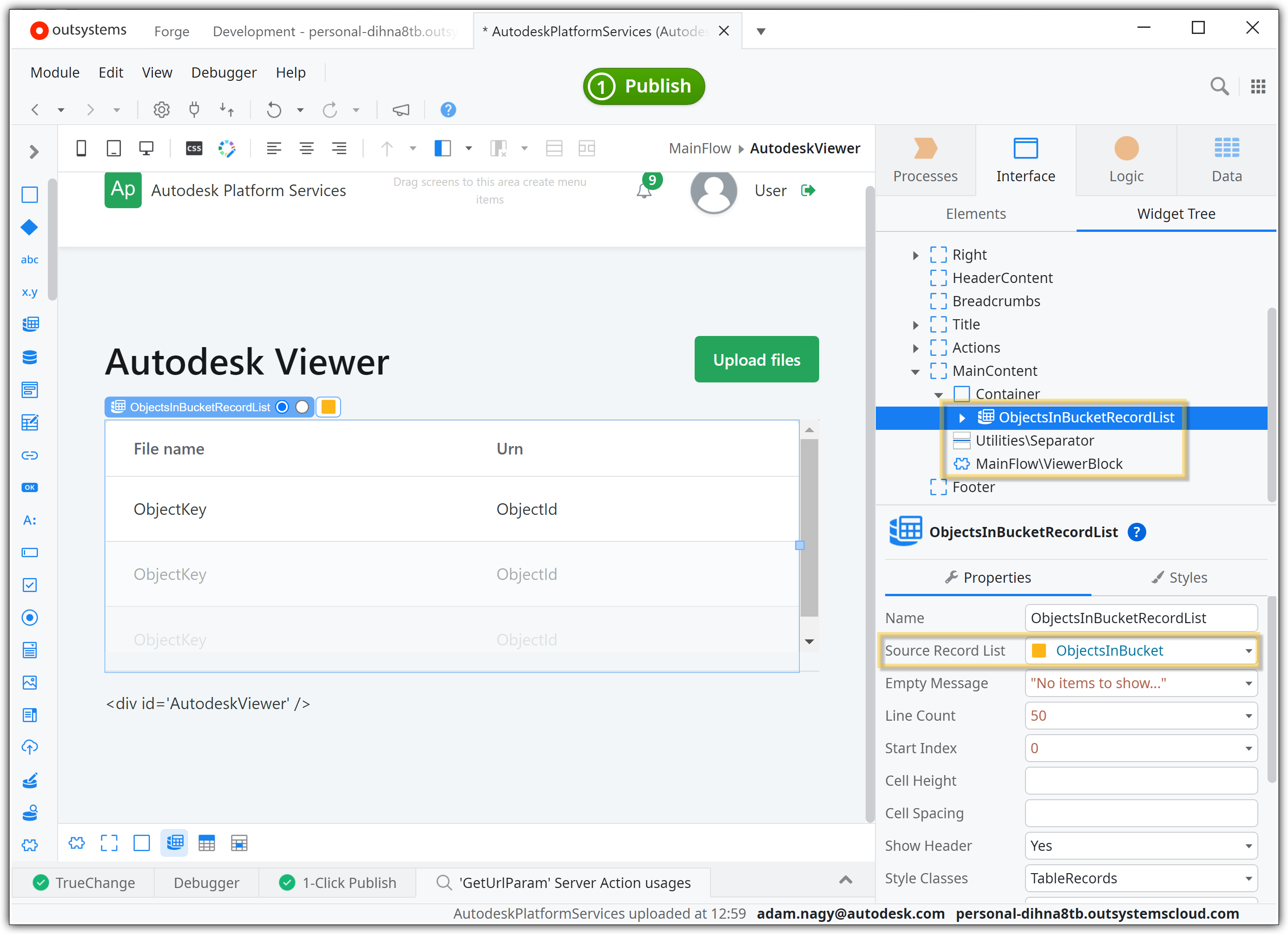Viewport: 1288px width, 934px height.
Task: Expand the Title node in widget tree
Action: (x=915, y=325)
